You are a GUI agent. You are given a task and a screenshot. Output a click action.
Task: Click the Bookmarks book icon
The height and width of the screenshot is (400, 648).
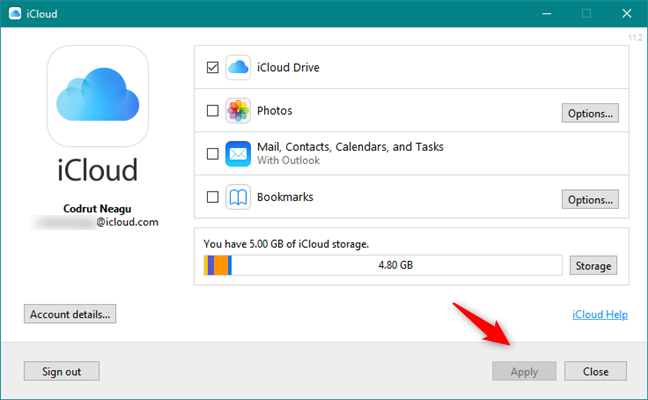coord(238,197)
